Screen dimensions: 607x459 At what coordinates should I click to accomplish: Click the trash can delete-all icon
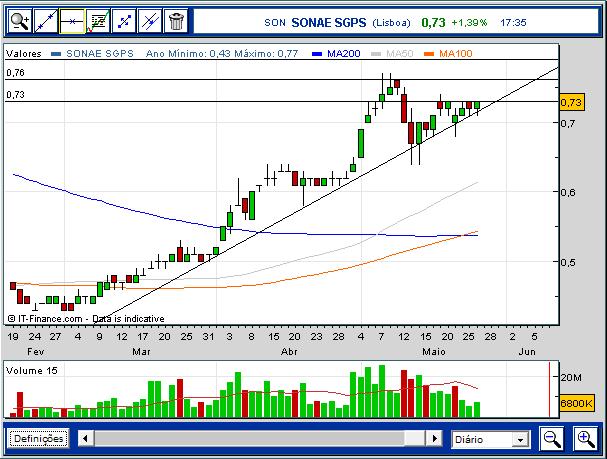pyautogui.click(x=176, y=21)
